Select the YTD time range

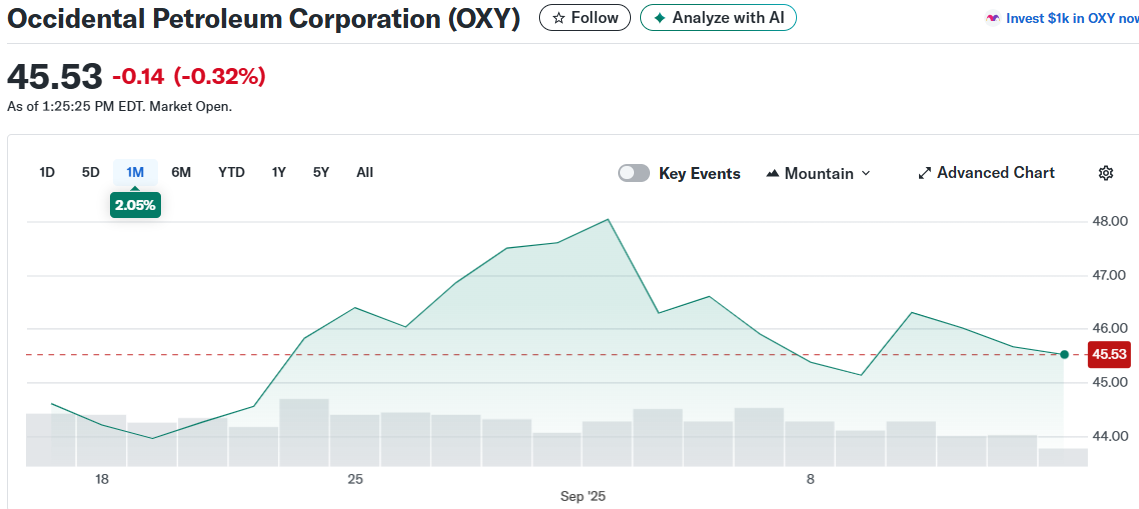(x=231, y=173)
